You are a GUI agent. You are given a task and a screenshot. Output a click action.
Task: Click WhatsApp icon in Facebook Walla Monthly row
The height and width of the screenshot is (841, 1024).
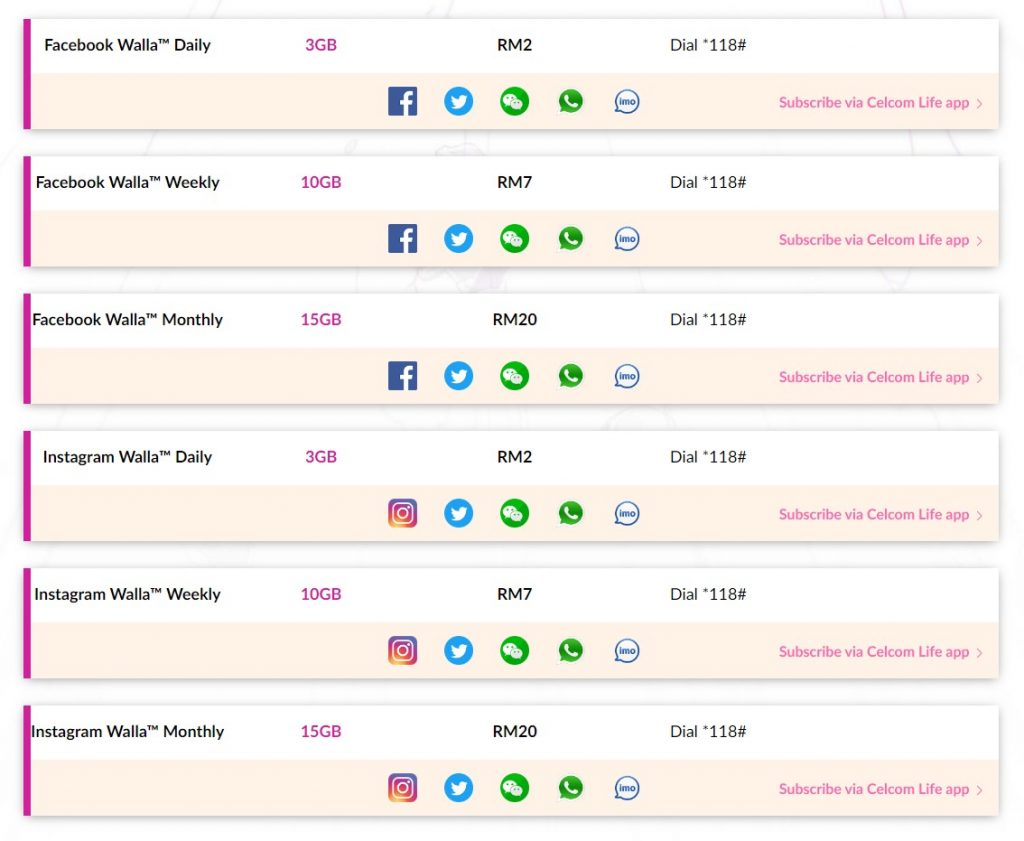[x=571, y=376]
